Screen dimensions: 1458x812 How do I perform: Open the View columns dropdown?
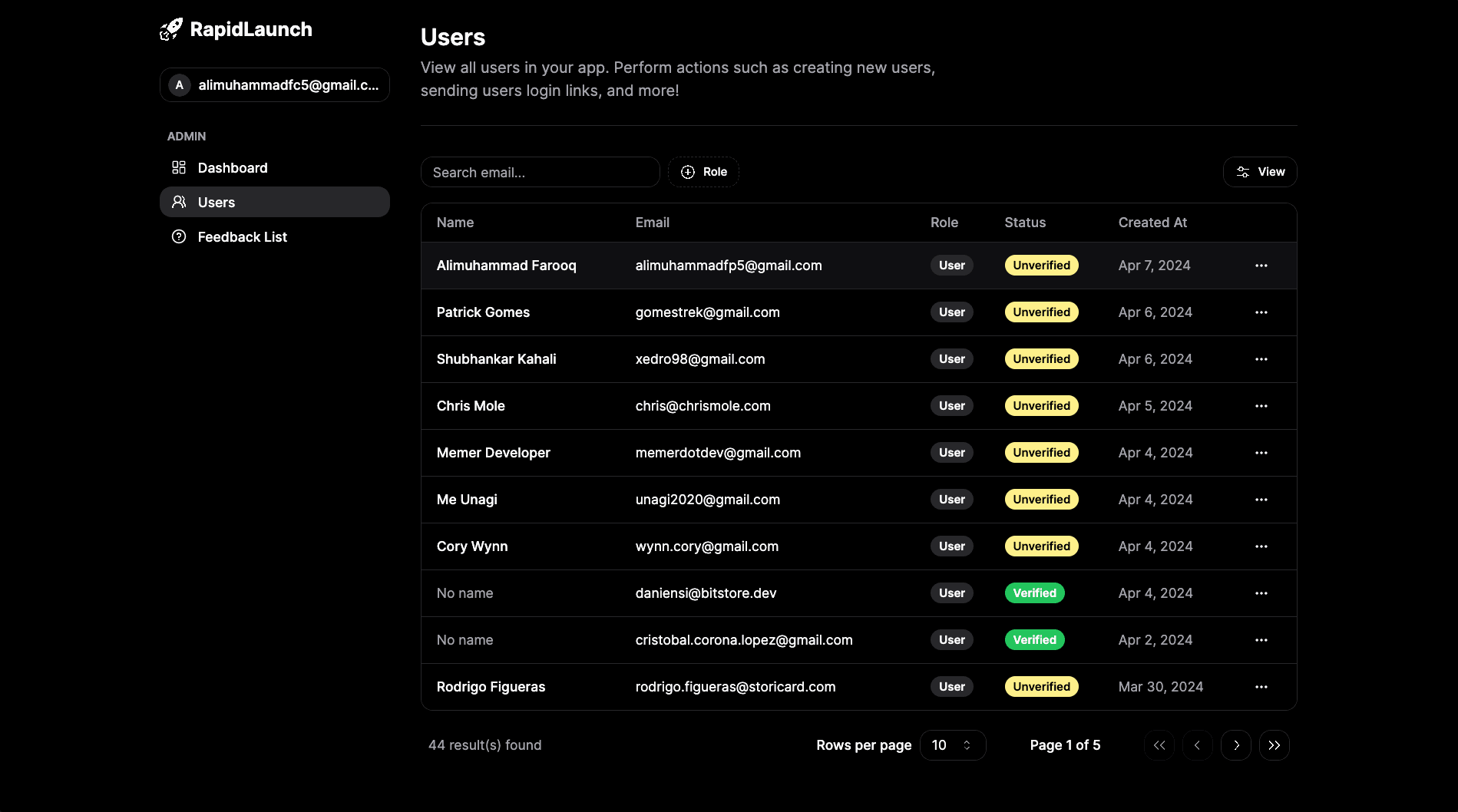coord(1259,172)
